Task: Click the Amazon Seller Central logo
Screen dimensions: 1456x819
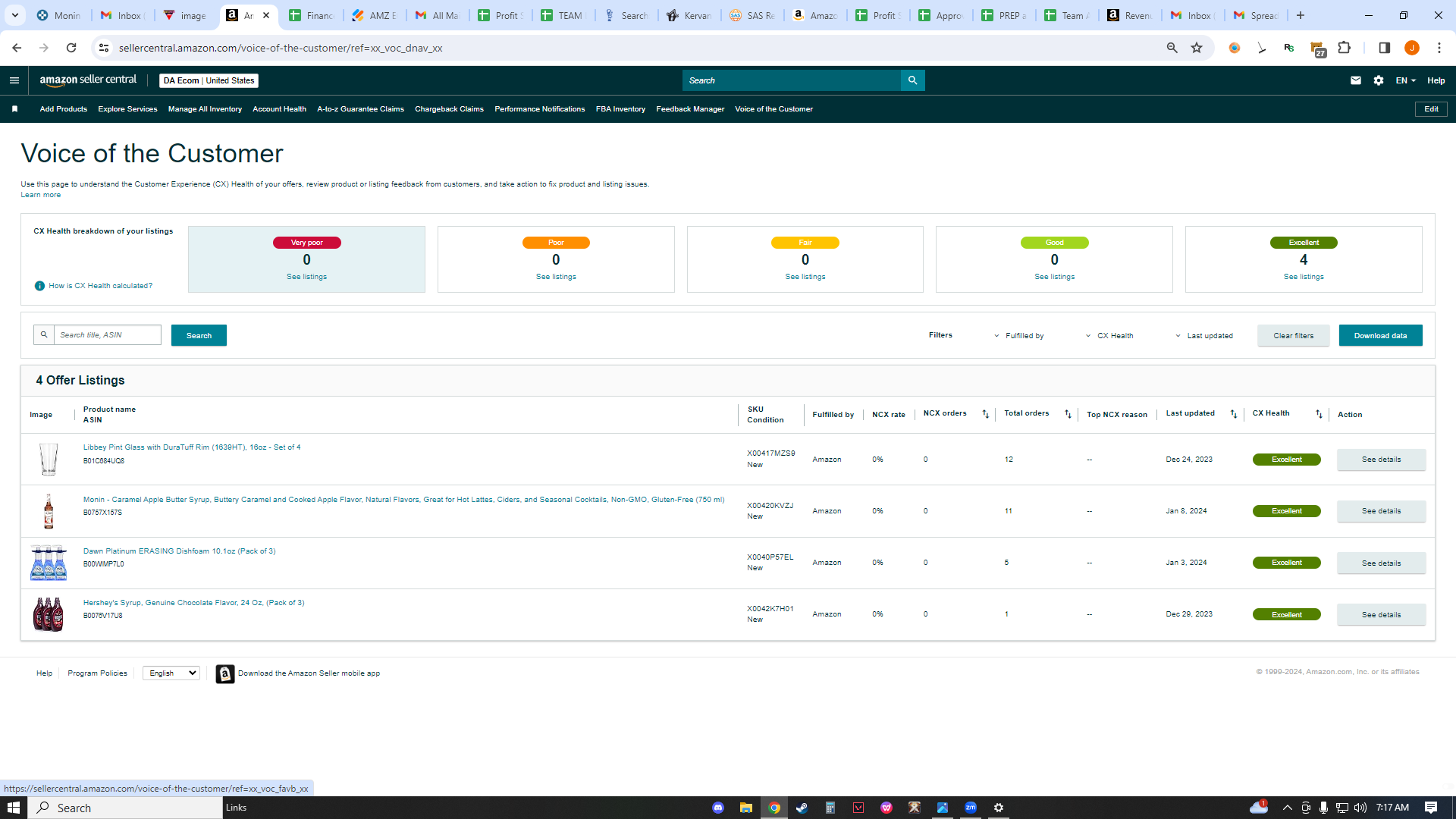Action: point(88,80)
